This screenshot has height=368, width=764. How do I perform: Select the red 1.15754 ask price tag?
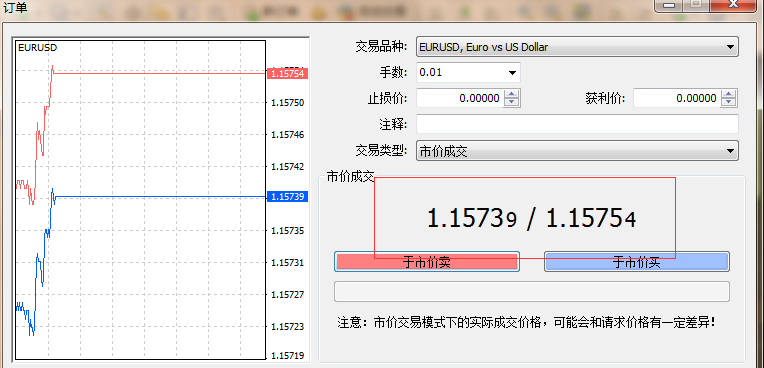click(x=287, y=74)
